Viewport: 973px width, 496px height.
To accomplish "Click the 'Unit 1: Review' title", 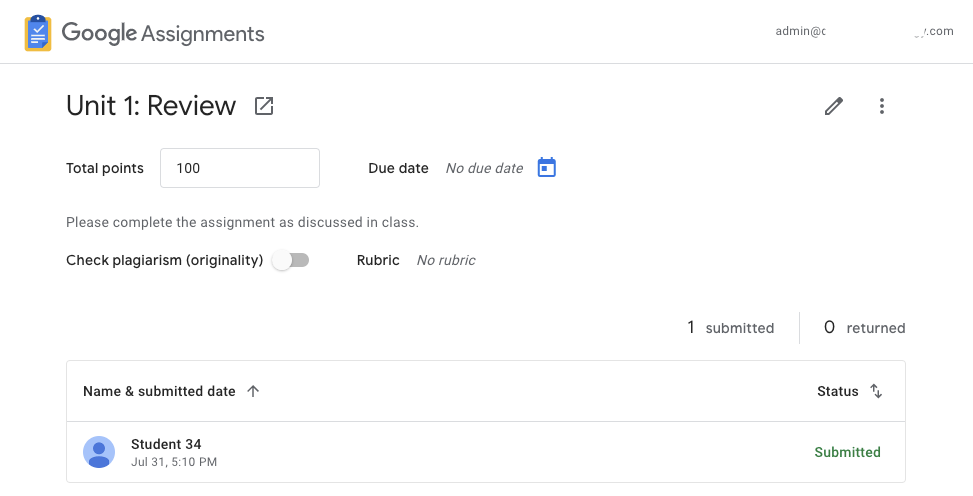I will tap(151, 106).
